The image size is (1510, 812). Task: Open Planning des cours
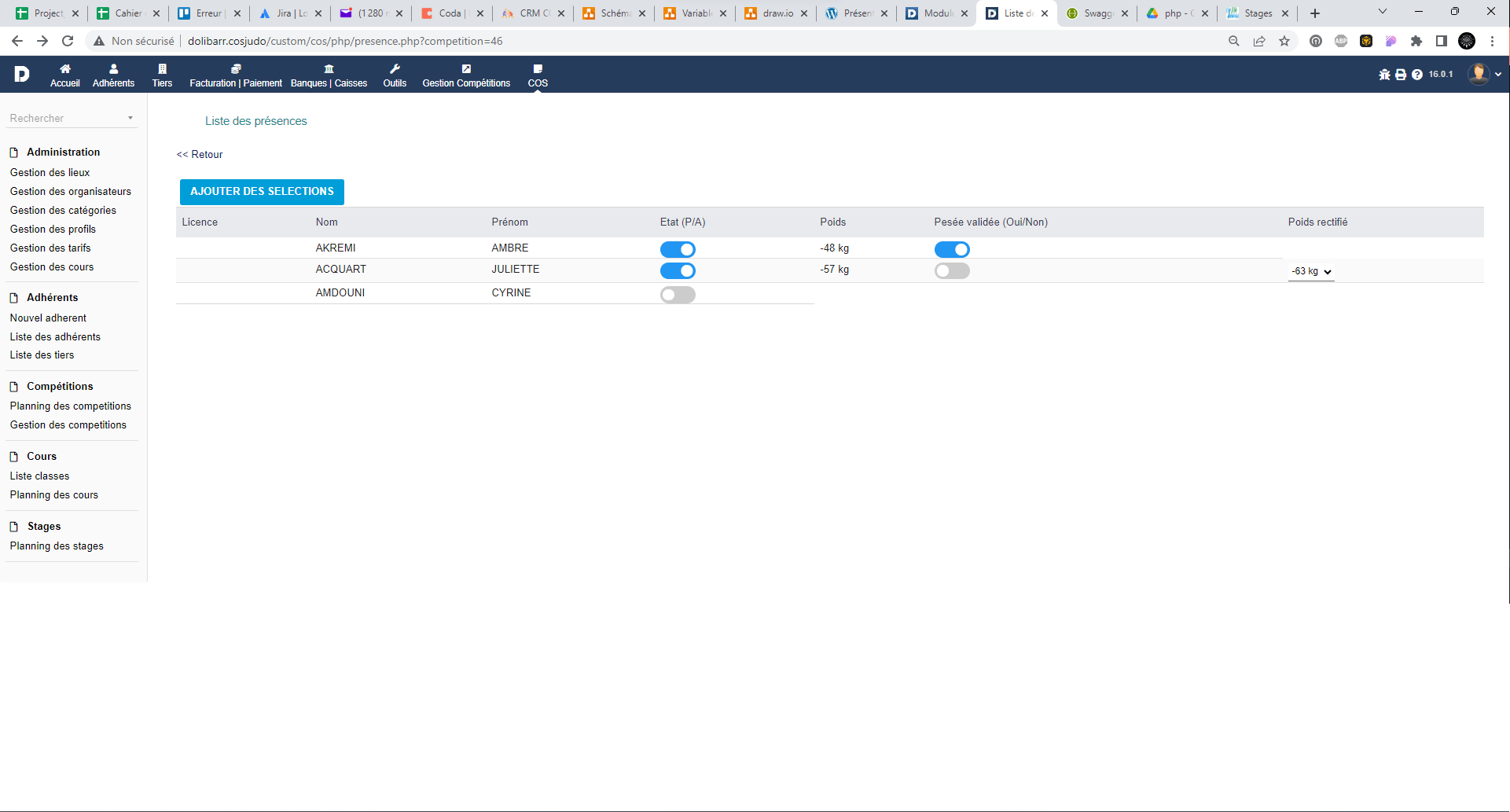[x=54, y=495]
